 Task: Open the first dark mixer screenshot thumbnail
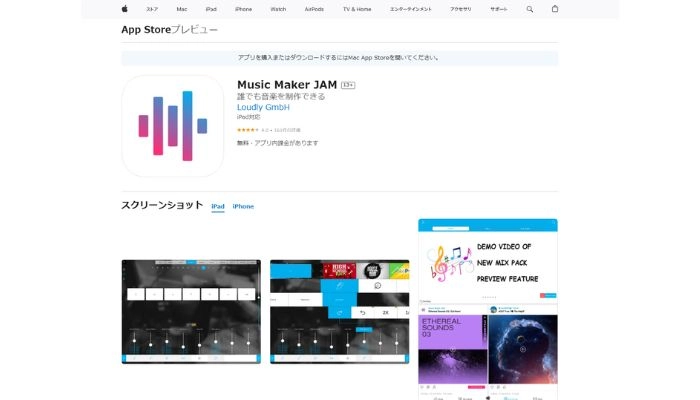point(191,312)
